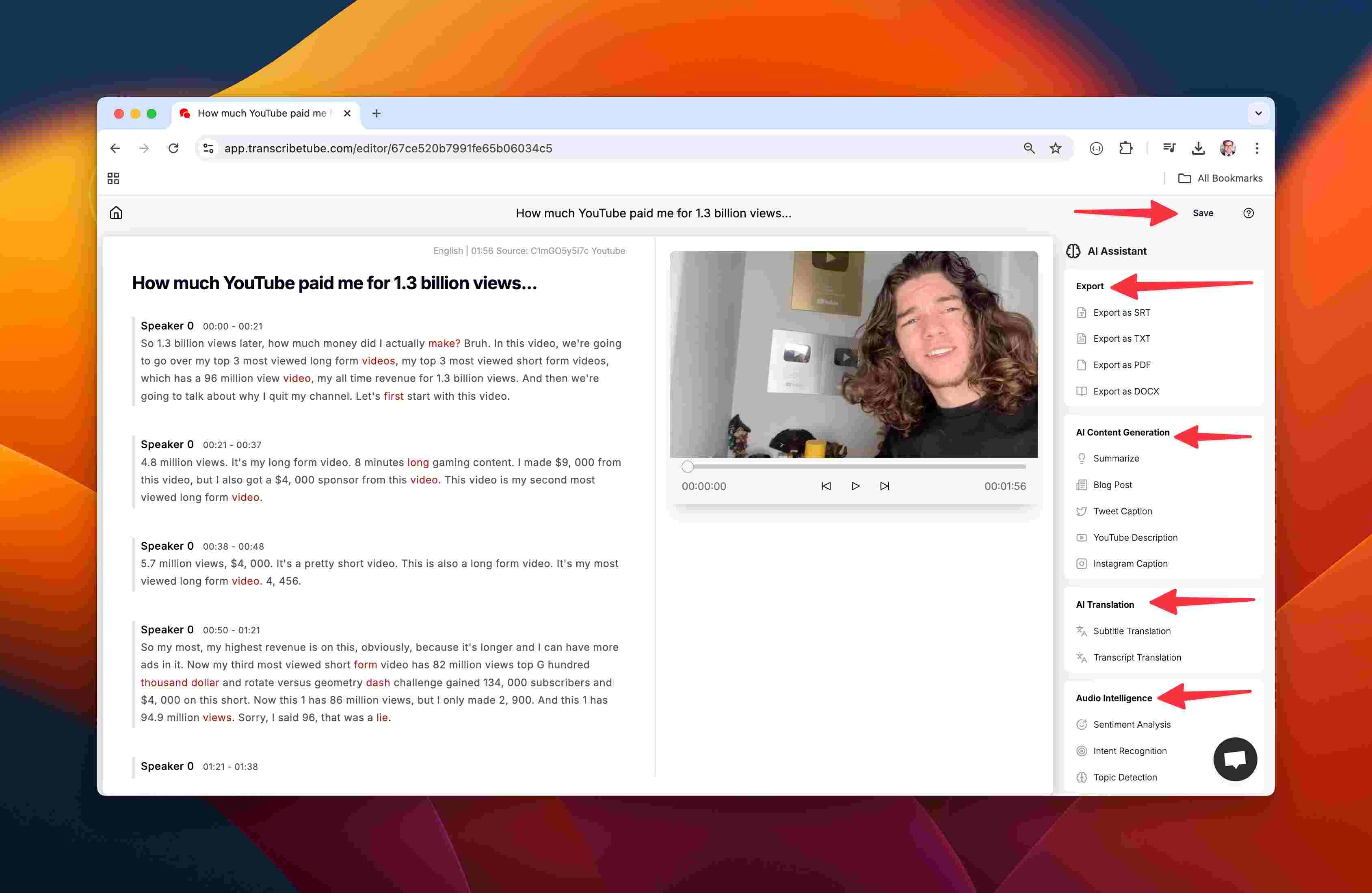Click the SRT file icon beside Export as SRT
This screenshot has height=893, width=1372.
1082,312
